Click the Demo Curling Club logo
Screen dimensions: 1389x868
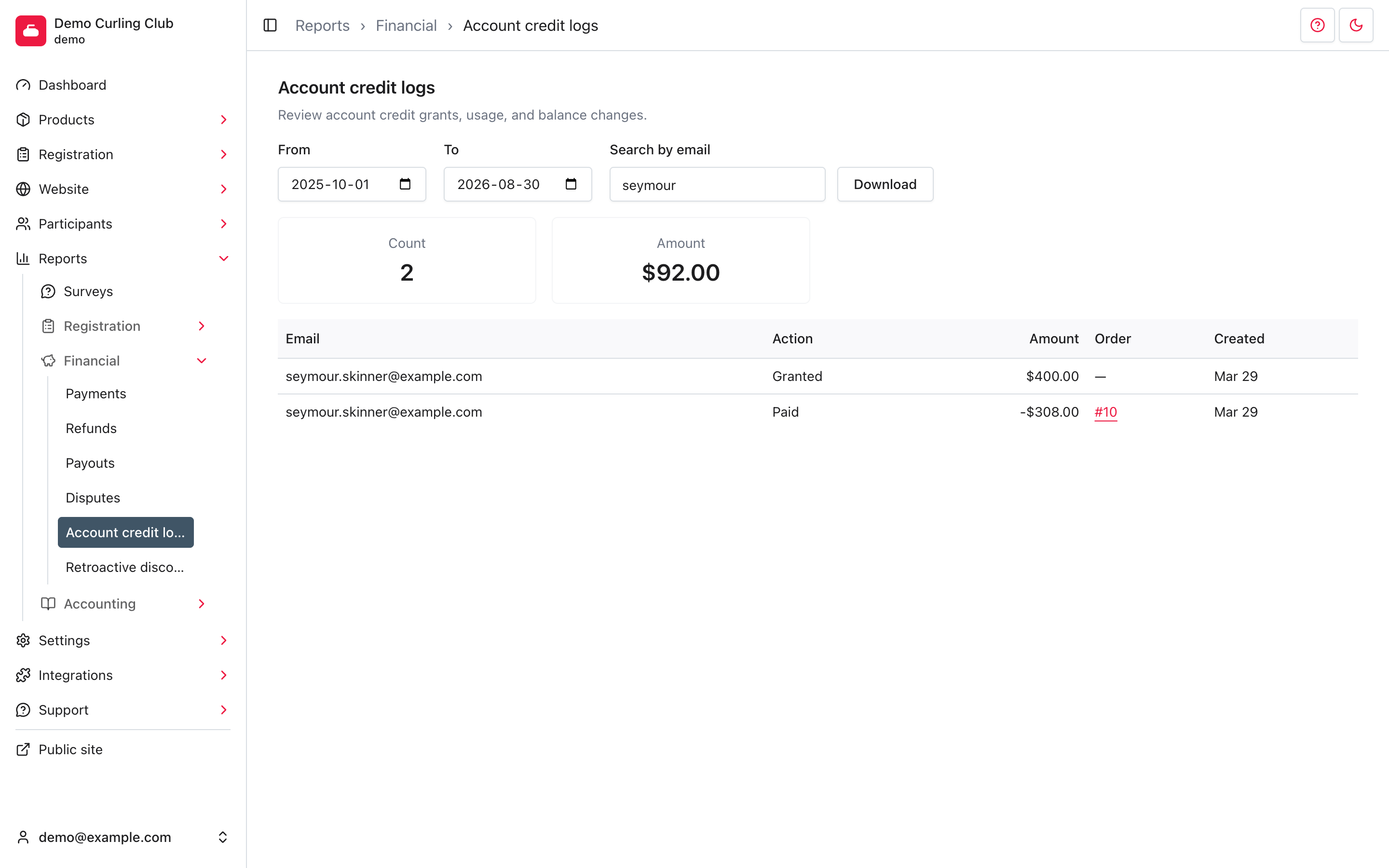click(x=31, y=30)
